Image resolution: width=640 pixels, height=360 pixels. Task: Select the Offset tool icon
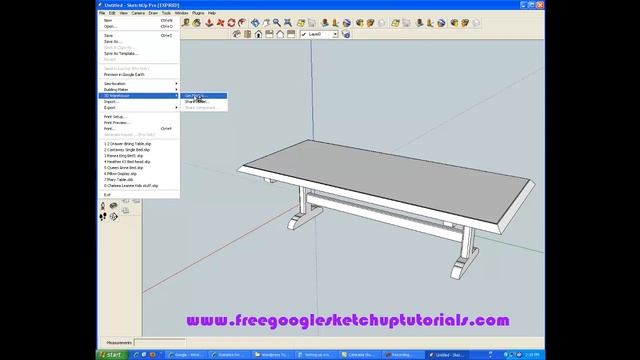pos(242,23)
